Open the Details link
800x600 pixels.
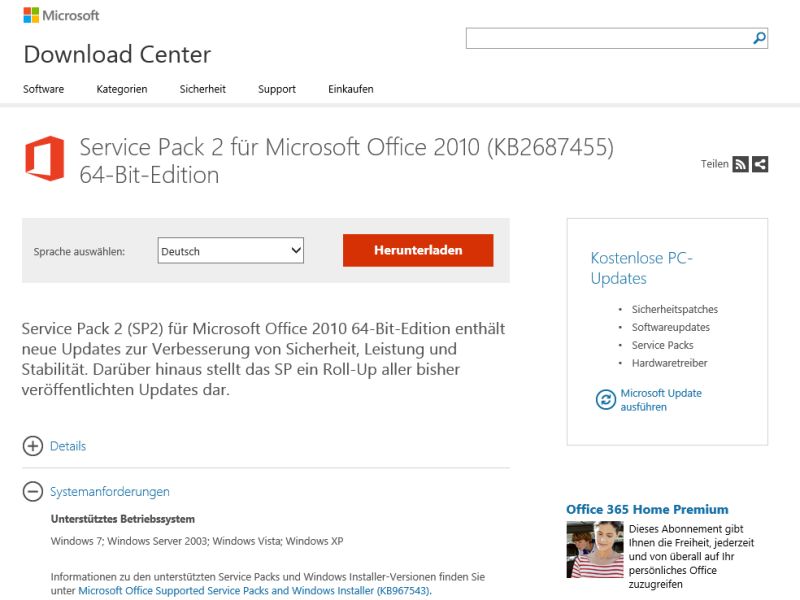click(68, 446)
